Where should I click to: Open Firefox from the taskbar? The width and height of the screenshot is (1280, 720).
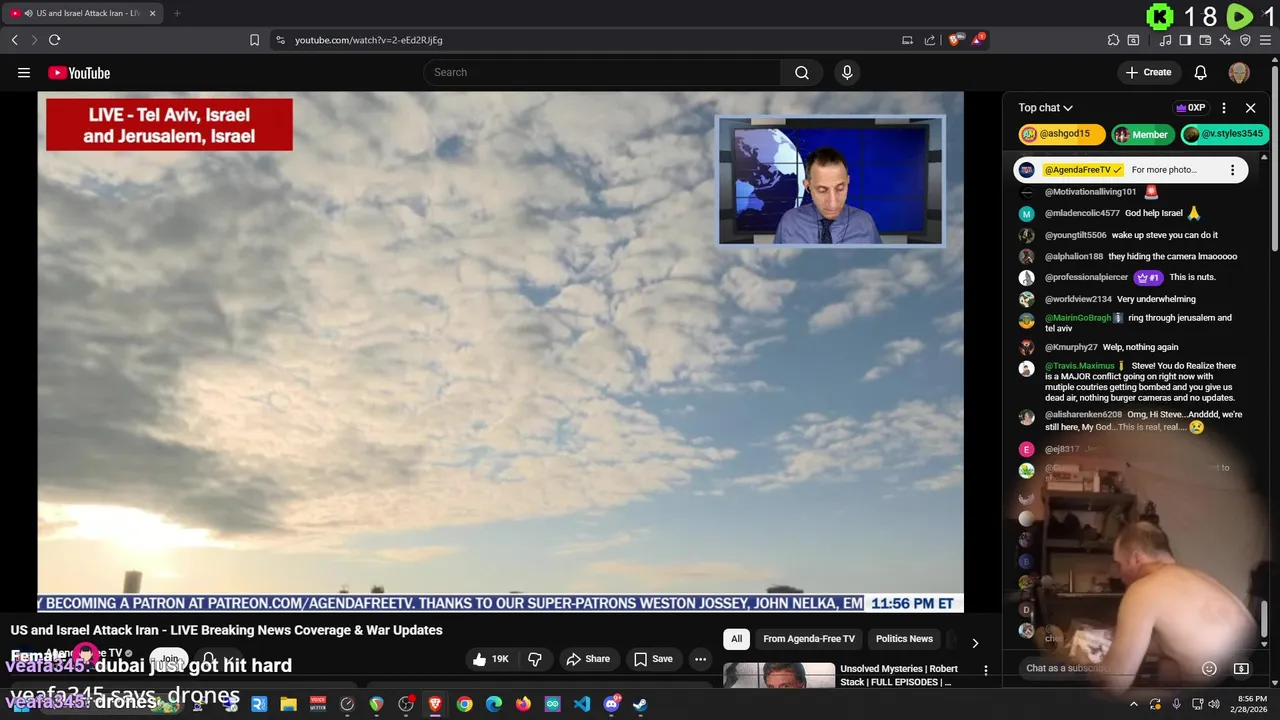click(x=523, y=704)
